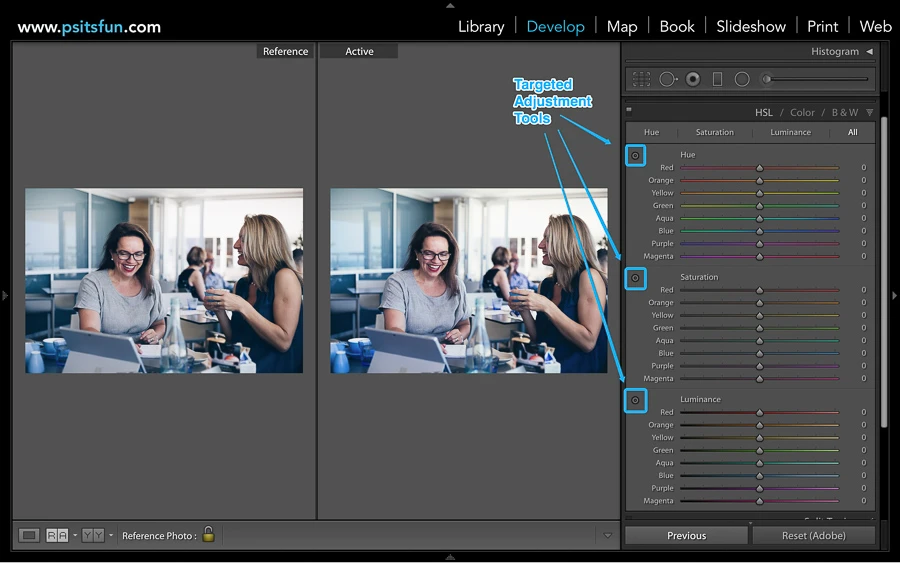
Task: Toggle the Reference Photo lock icon
Action: 208,534
